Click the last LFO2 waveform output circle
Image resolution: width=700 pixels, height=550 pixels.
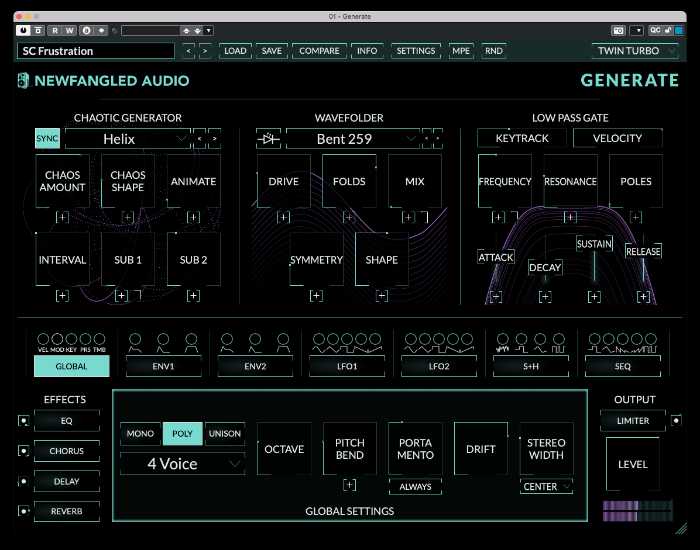(x=467, y=339)
